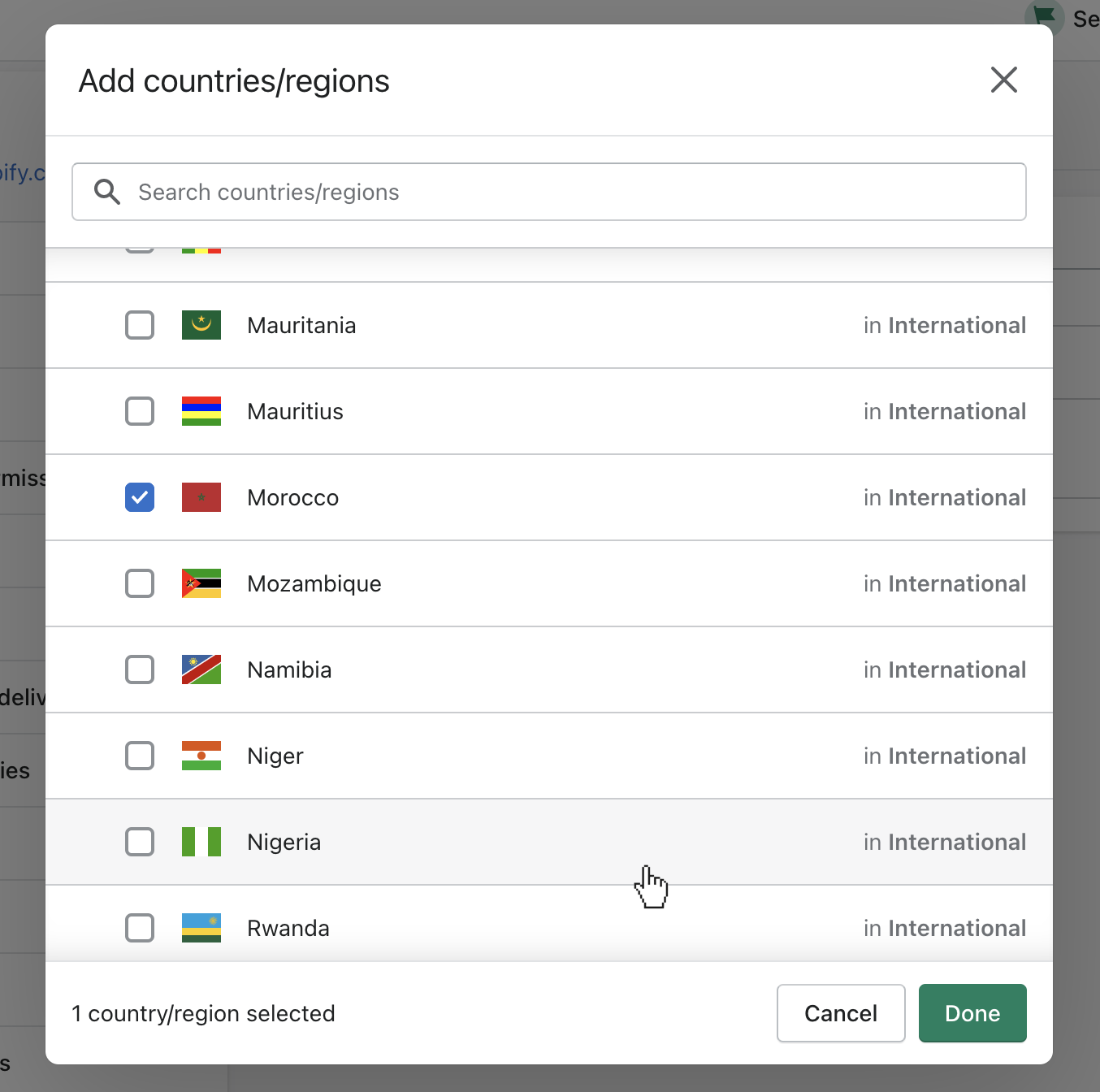The width and height of the screenshot is (1100, 1092).
Task: Select the Namibia row
Action: point(548,669)
